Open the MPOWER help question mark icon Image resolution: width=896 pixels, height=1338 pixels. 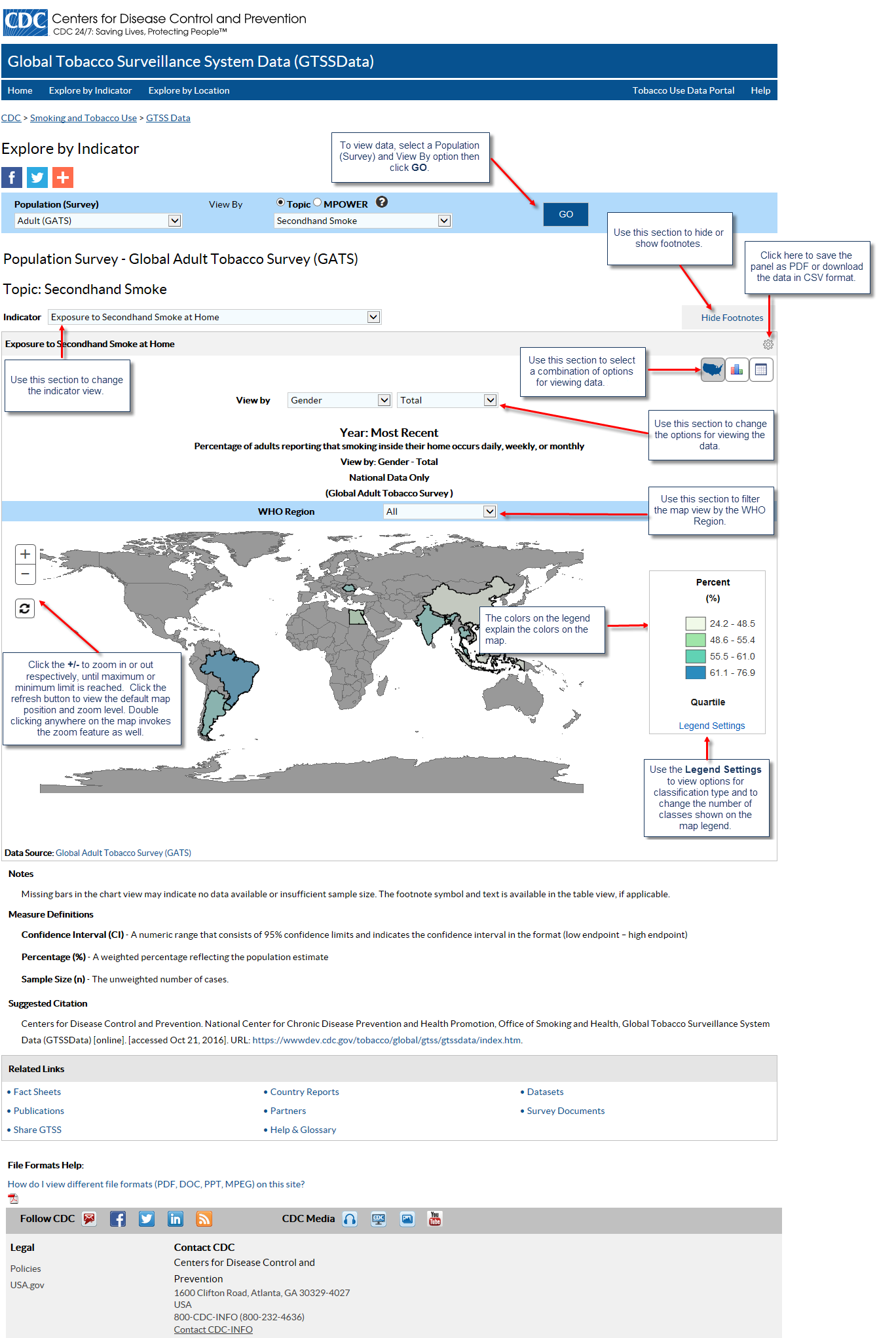click(x=382, y=202)
